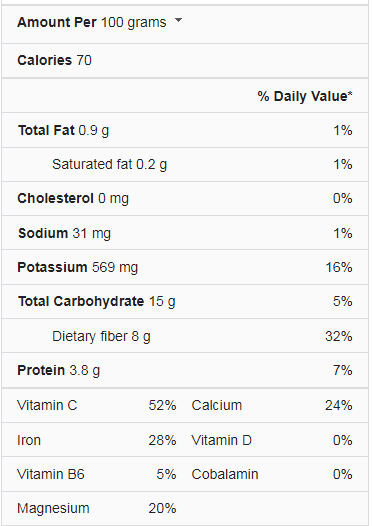
Task: Click the Protein 3.8 g entry
Action: pos(59,370)
